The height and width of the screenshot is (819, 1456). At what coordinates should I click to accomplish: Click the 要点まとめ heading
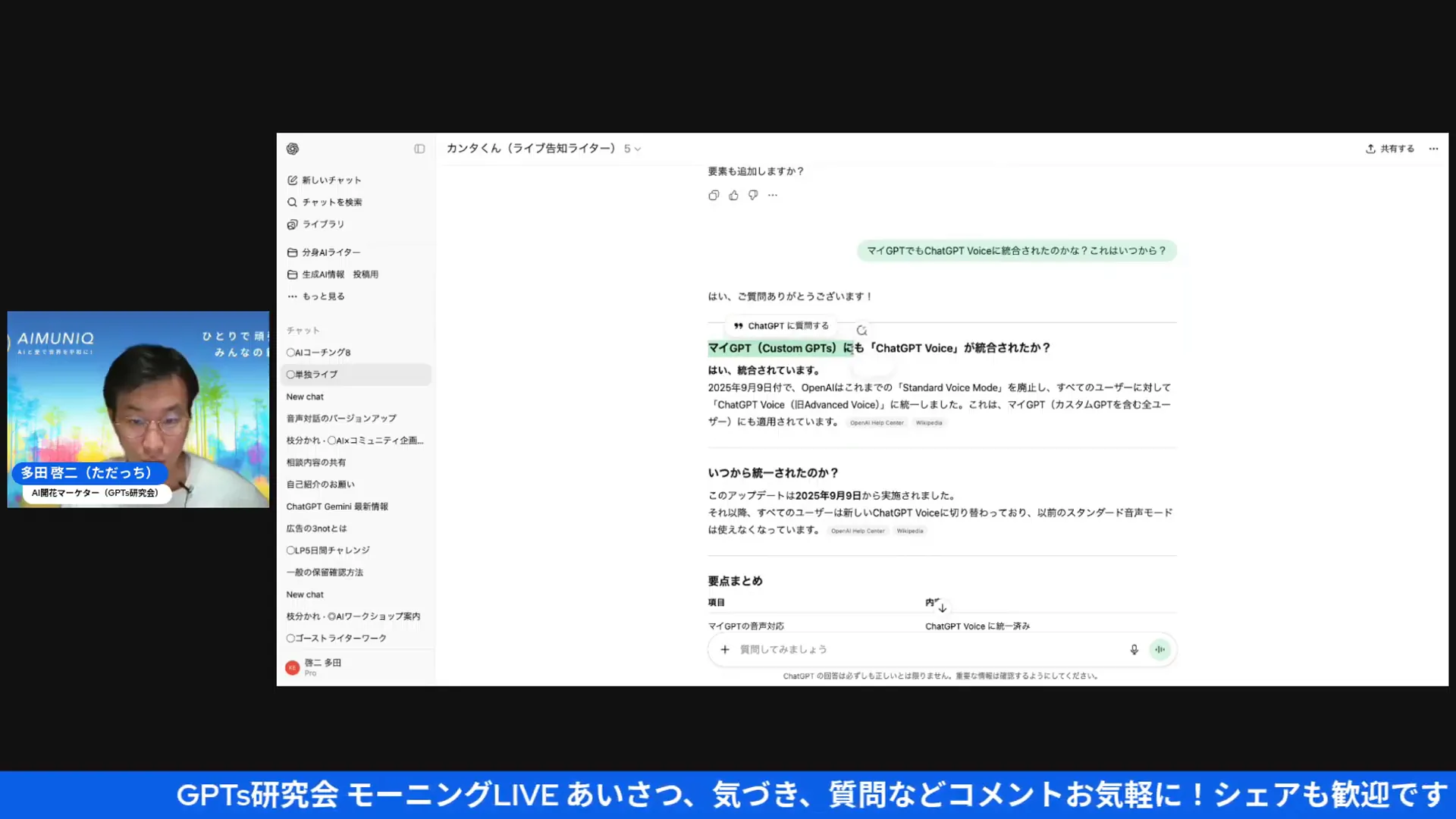point(735,581)
